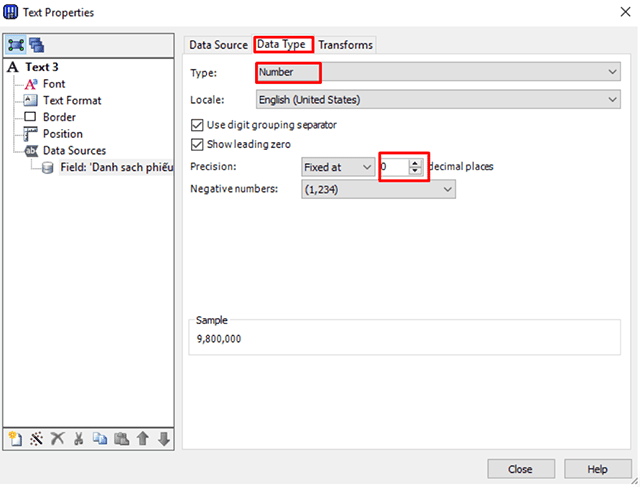Open the Locale dropdown
Image resolution: width=640 pixels, height=487 pixels.
(438, 100)
